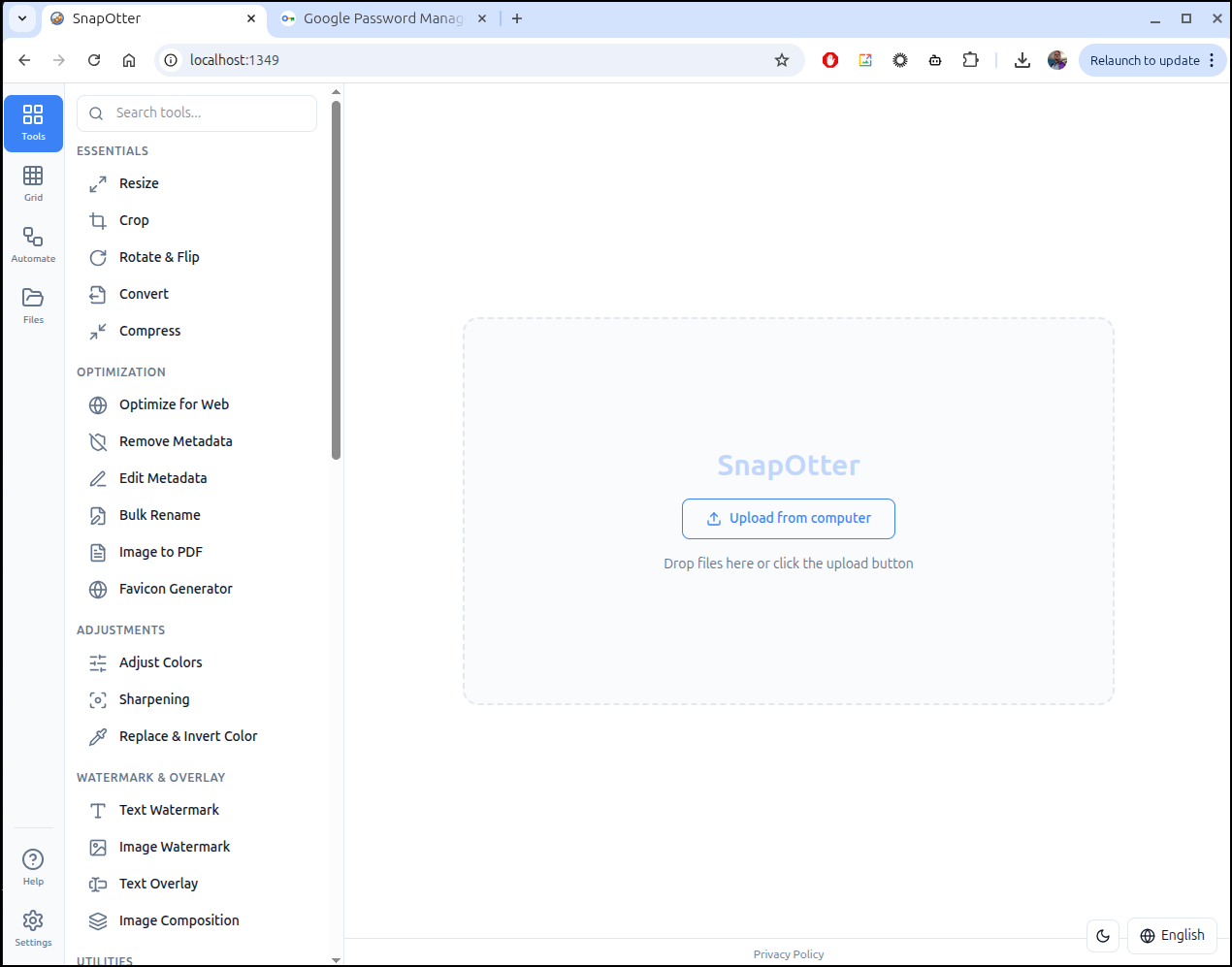1232x967 pixels.
Task: Choose the Rotate & Flip tool icon
Action: 98,257
